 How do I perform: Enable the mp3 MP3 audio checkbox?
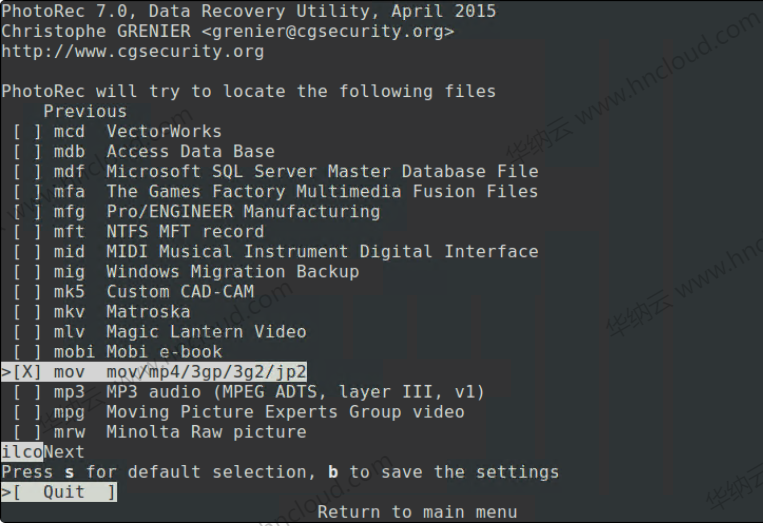tap(27, 392)
